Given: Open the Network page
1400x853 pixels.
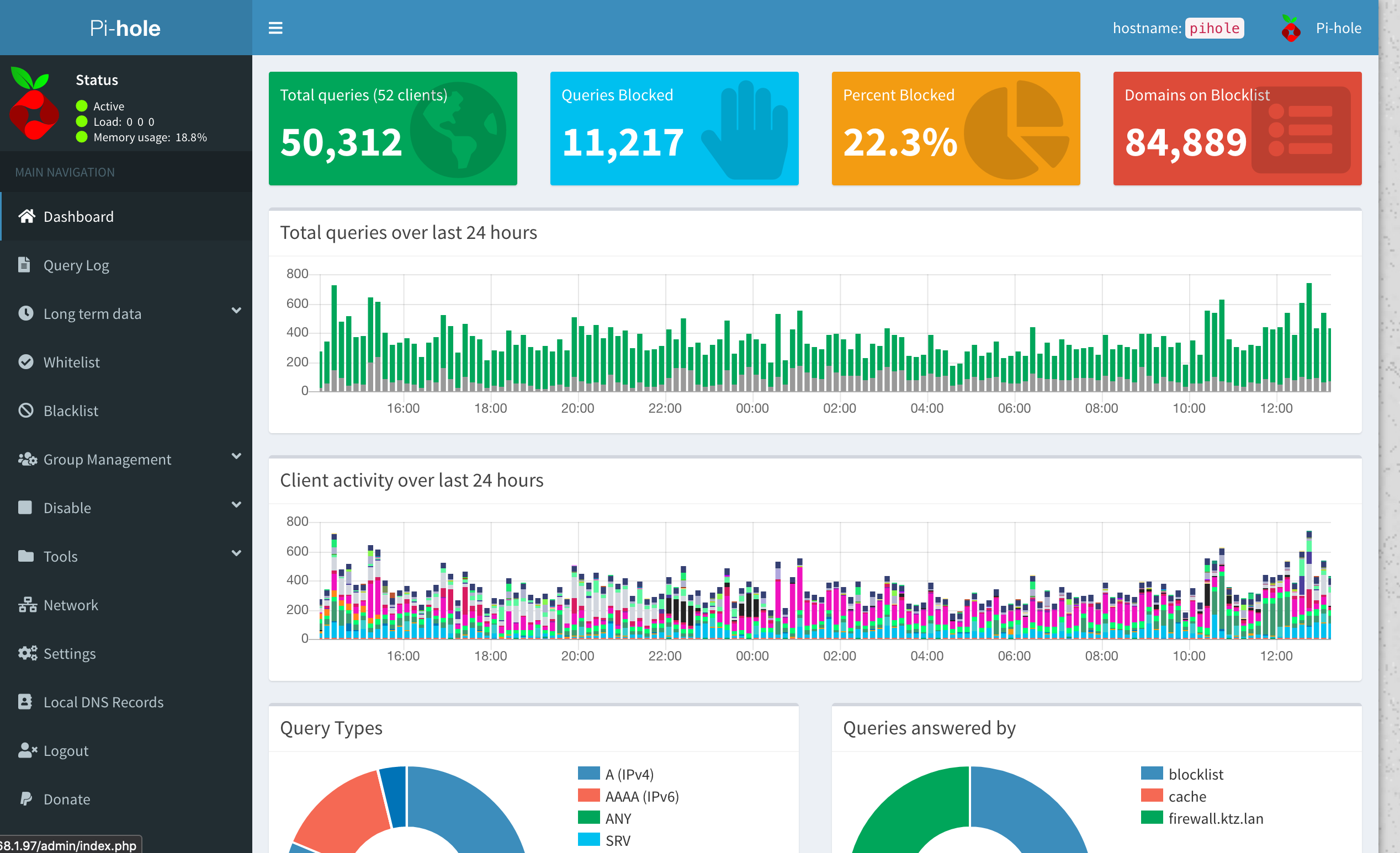Looking at the screenshot, I should 126,605.
